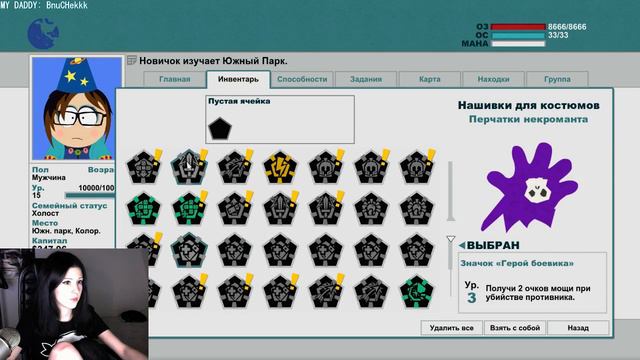
Task: Click the Удалить все button
Action: (x=451, y=328)
